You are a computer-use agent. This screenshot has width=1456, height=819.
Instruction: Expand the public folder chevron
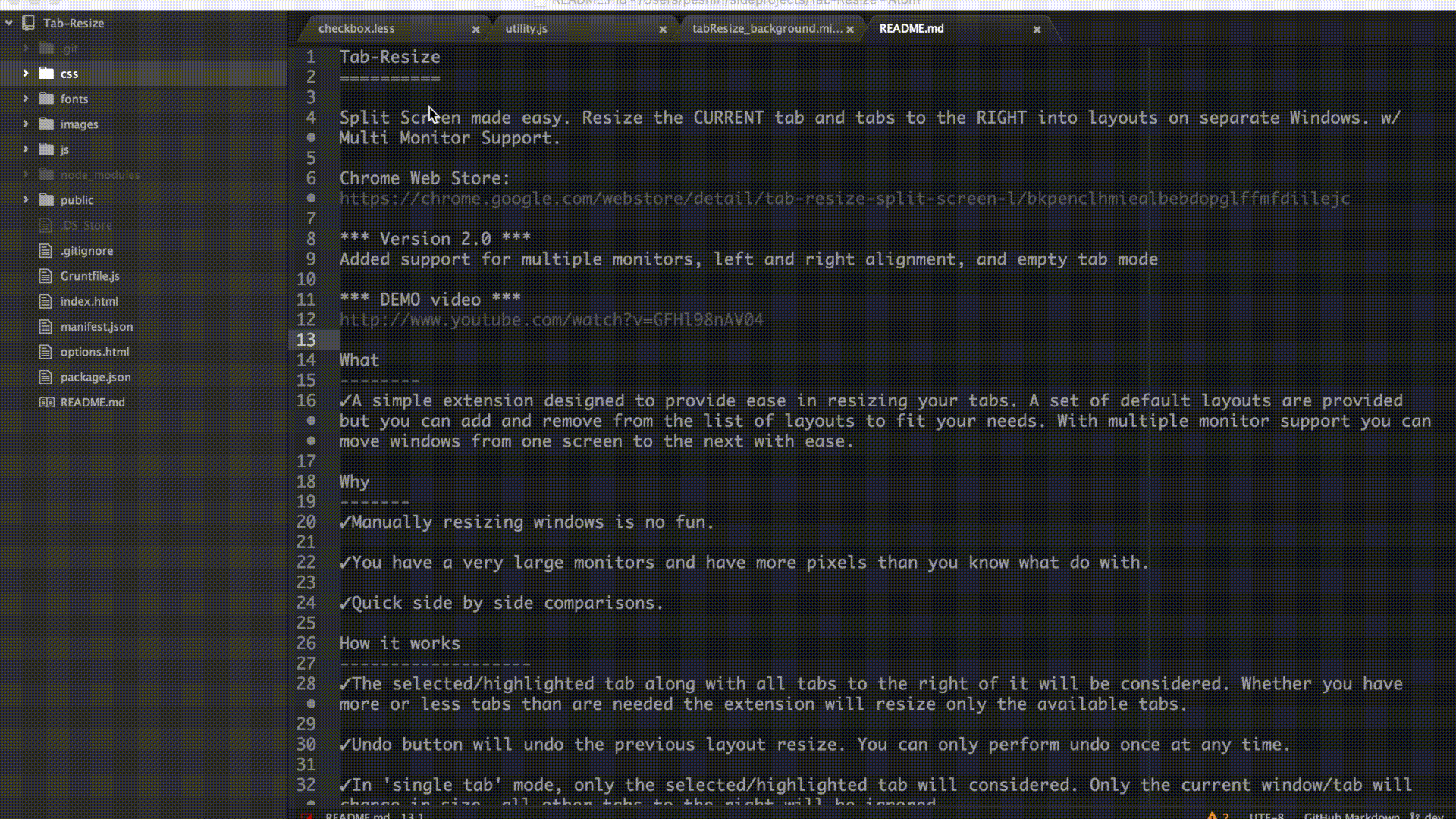pyautogui.click(x=26, y=200)
